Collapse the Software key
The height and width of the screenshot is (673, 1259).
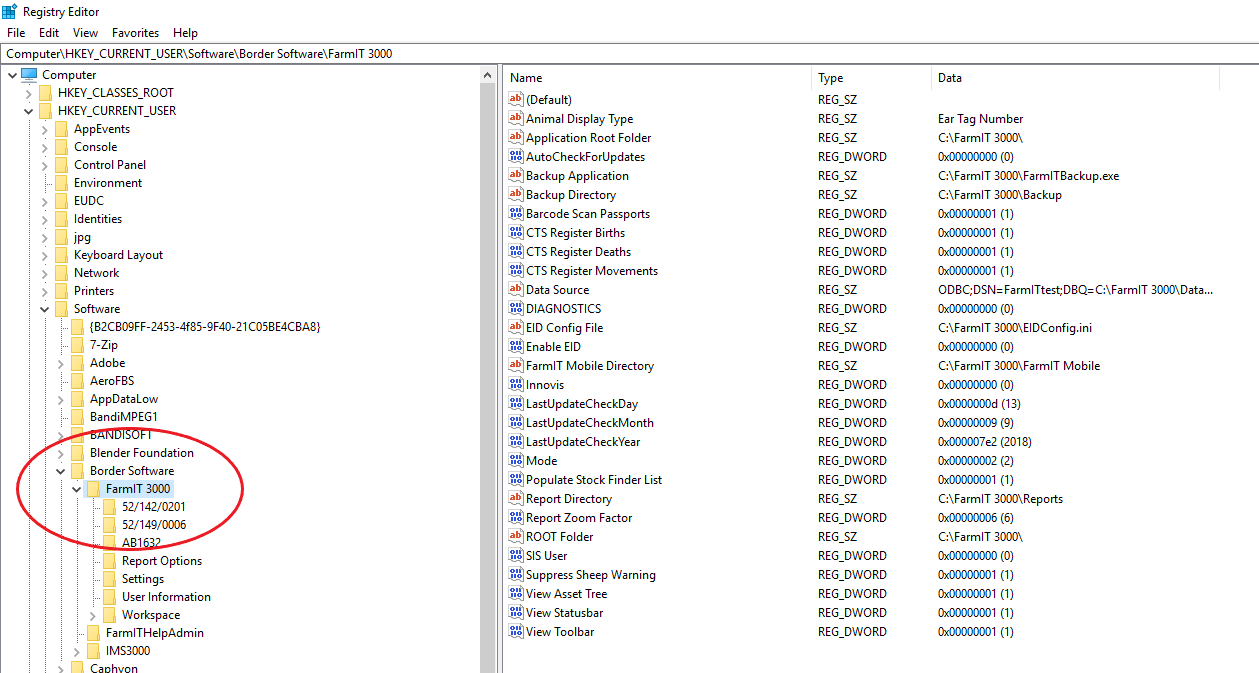click(x=44, y=309)
